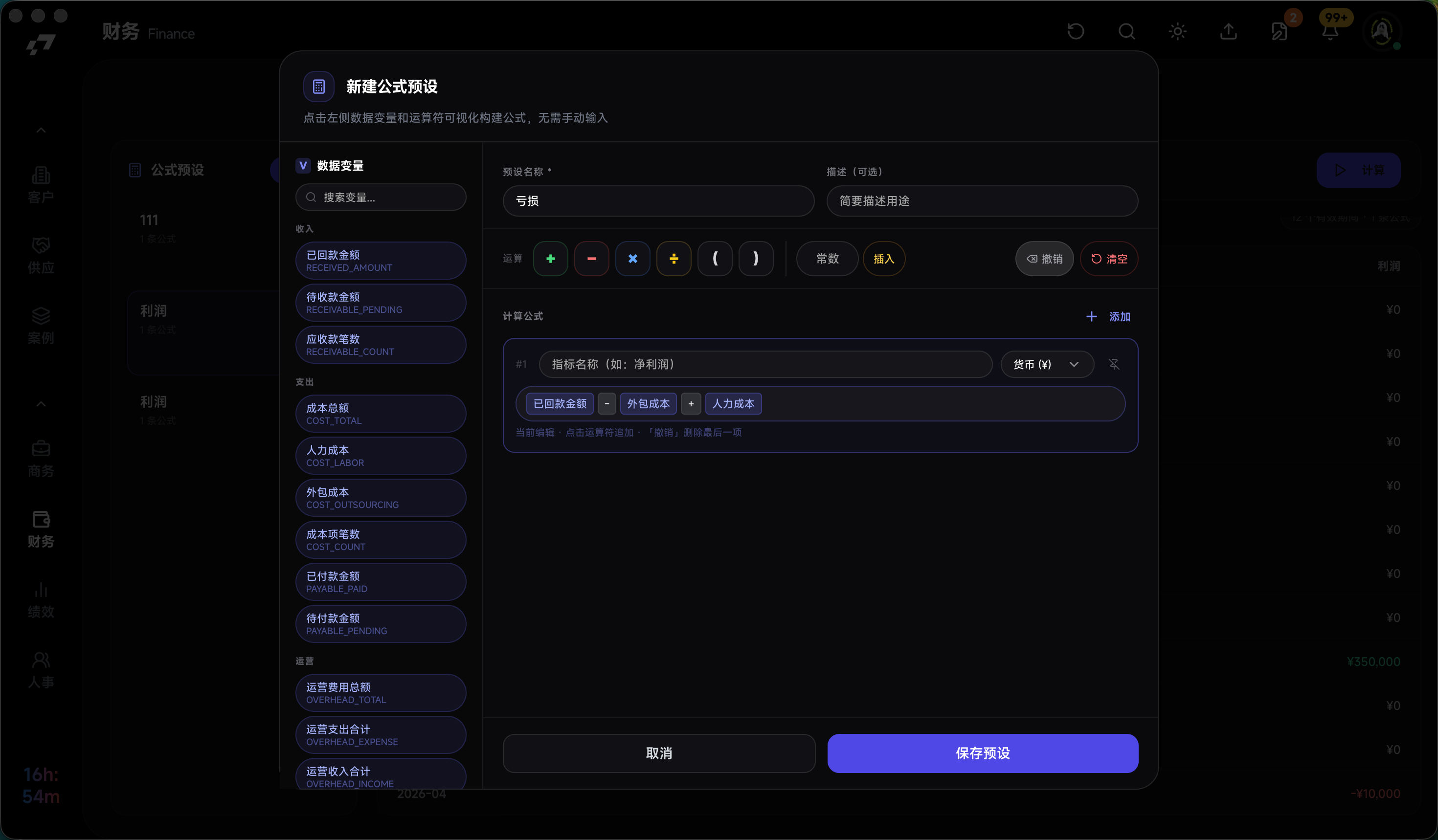
Task: Add variable 待付款金额 PAYABLE_PENDING
Action: tap(381, 624)
